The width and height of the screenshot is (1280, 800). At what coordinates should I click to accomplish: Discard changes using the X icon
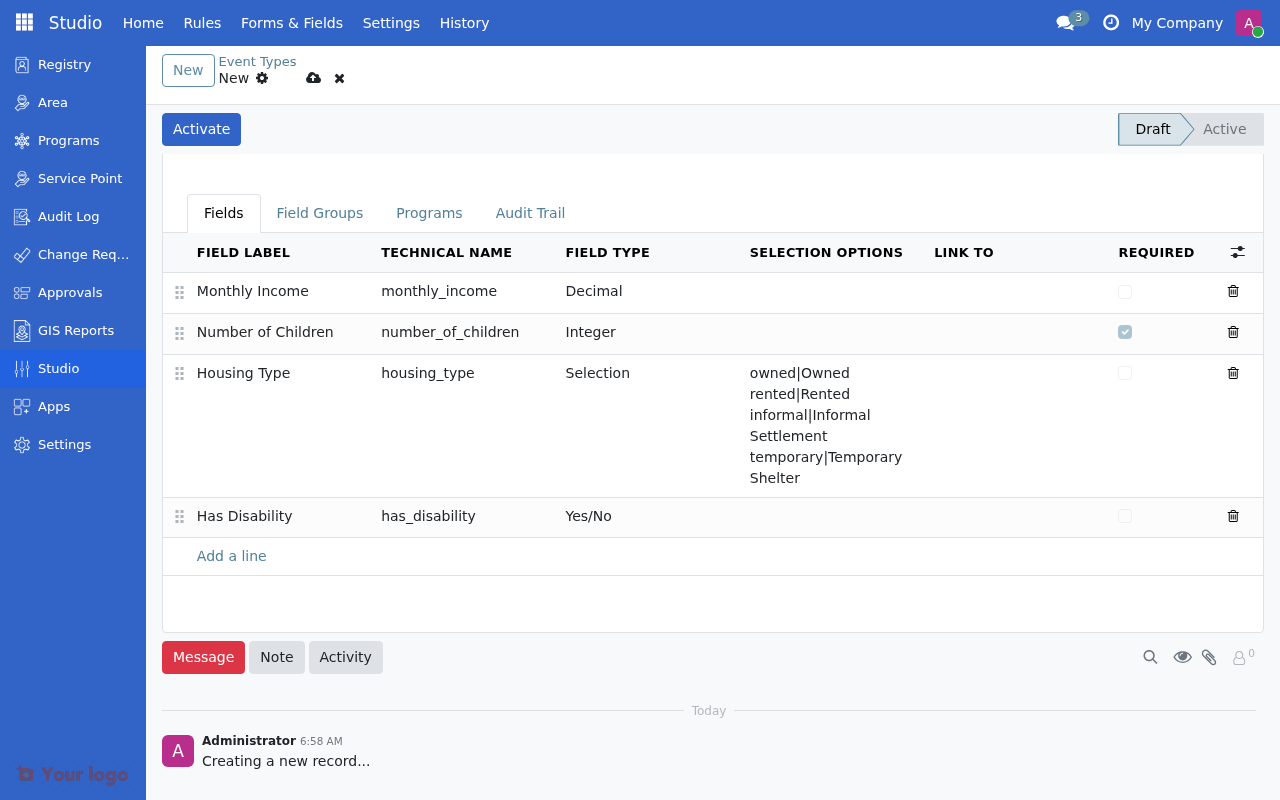tap(339, 78)
